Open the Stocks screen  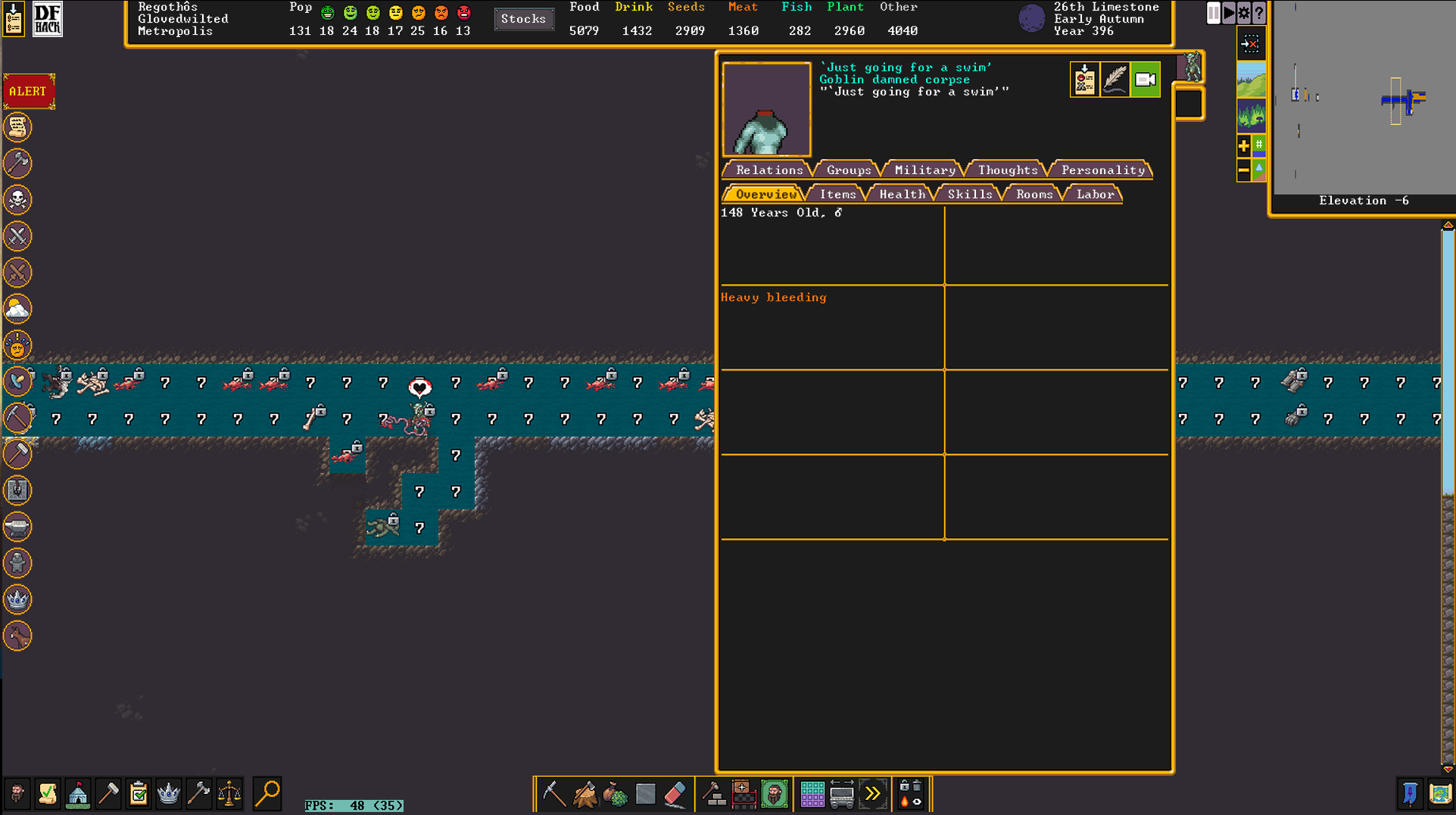[x=523, y=19]
